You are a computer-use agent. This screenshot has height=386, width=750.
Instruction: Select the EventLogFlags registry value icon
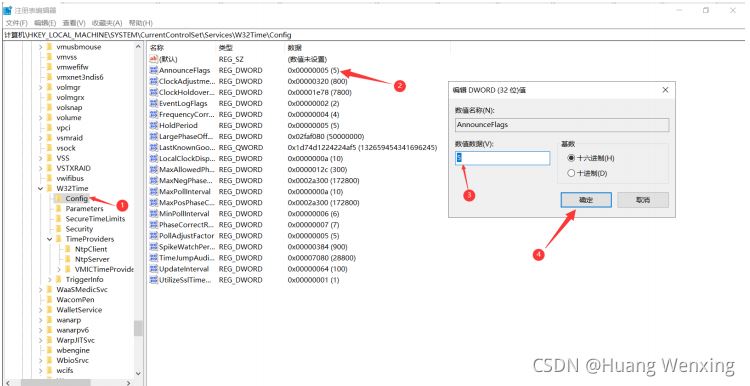pyautogui.click(x=154, y=103)
